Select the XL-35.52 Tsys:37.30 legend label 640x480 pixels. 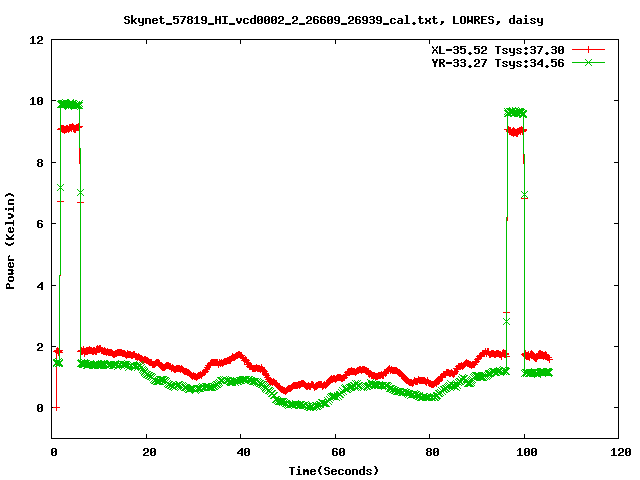click(x=498, y=50)
